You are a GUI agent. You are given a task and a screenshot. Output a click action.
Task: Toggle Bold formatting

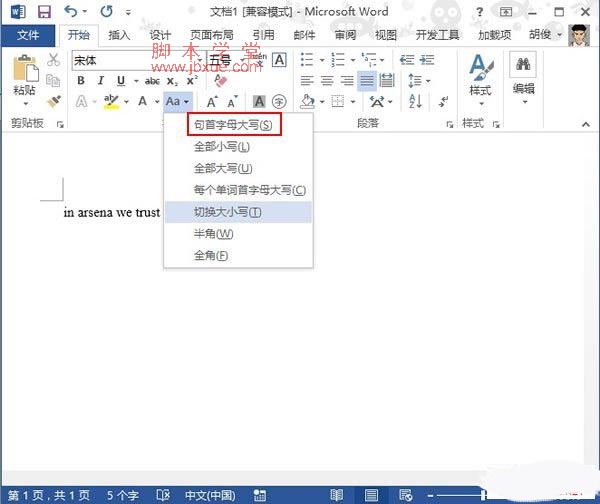click(x=81, y=81)
